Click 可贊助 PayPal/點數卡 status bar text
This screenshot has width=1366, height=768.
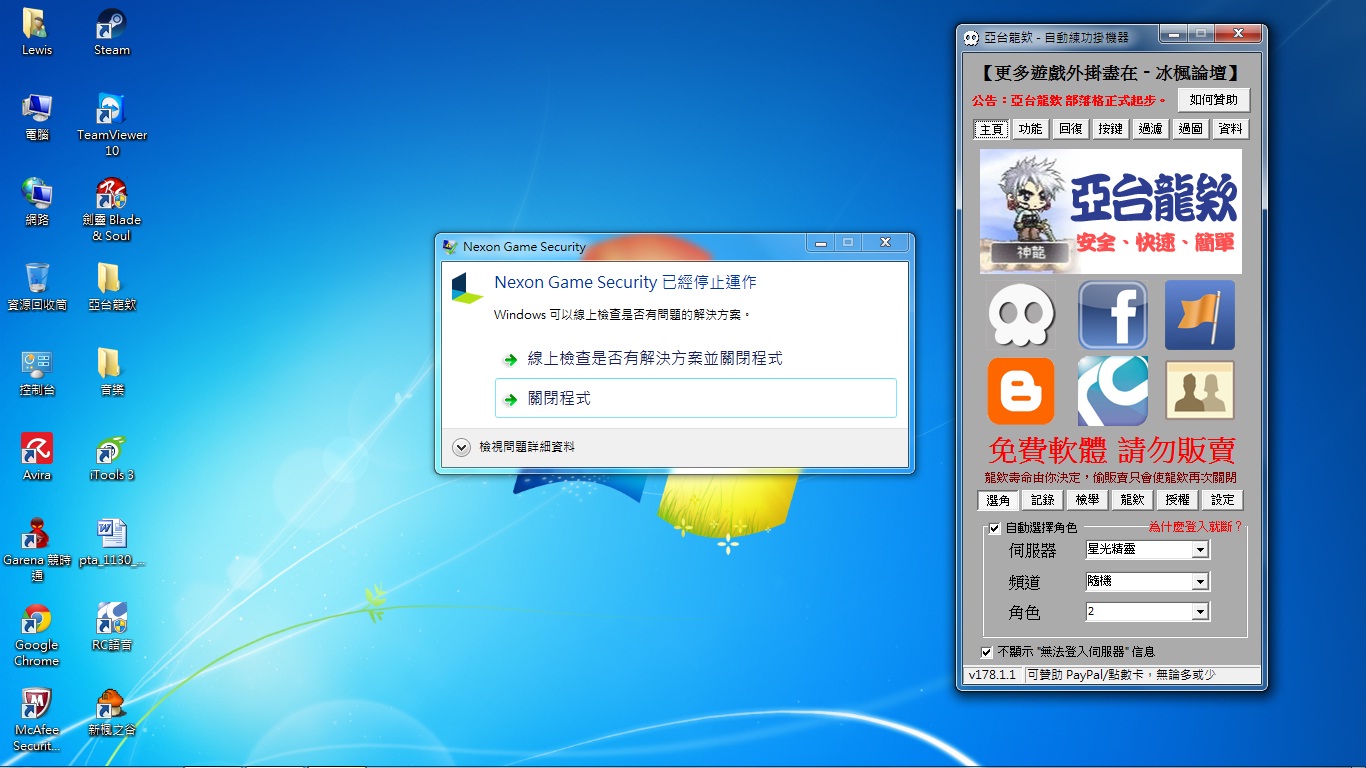(1121, 675)
